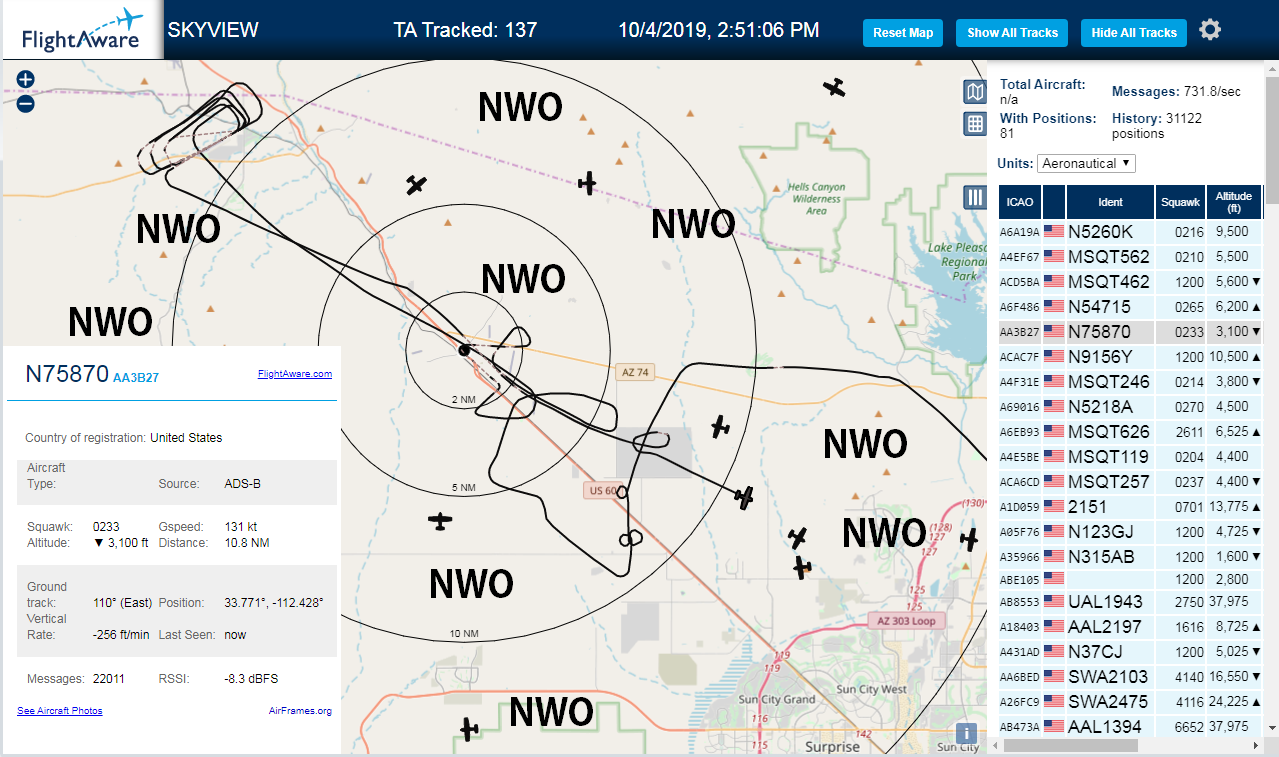Select highlighted N75870 row

[1131, 331]
